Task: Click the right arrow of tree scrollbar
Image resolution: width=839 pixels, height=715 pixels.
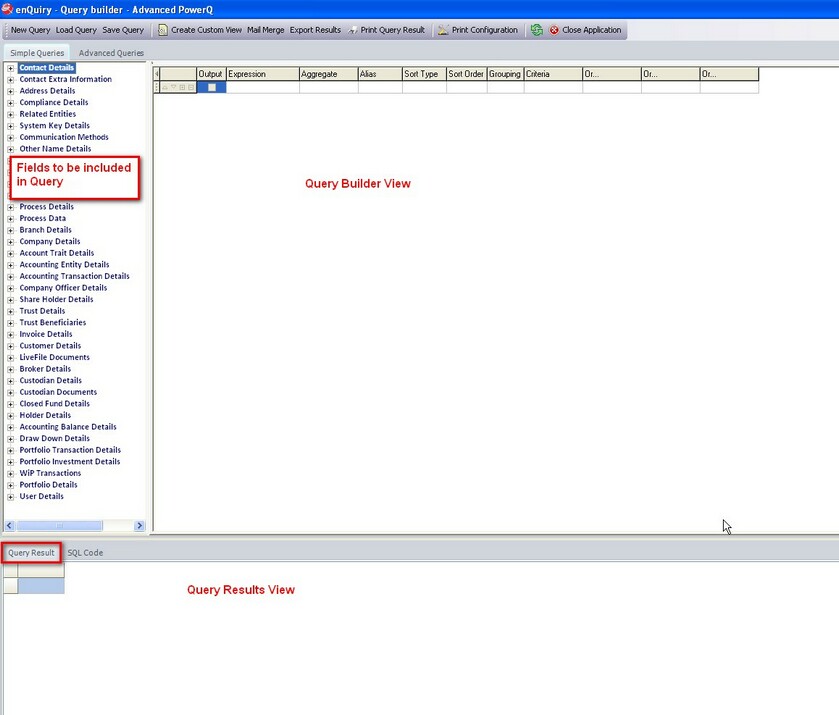Action: (140, 526)
